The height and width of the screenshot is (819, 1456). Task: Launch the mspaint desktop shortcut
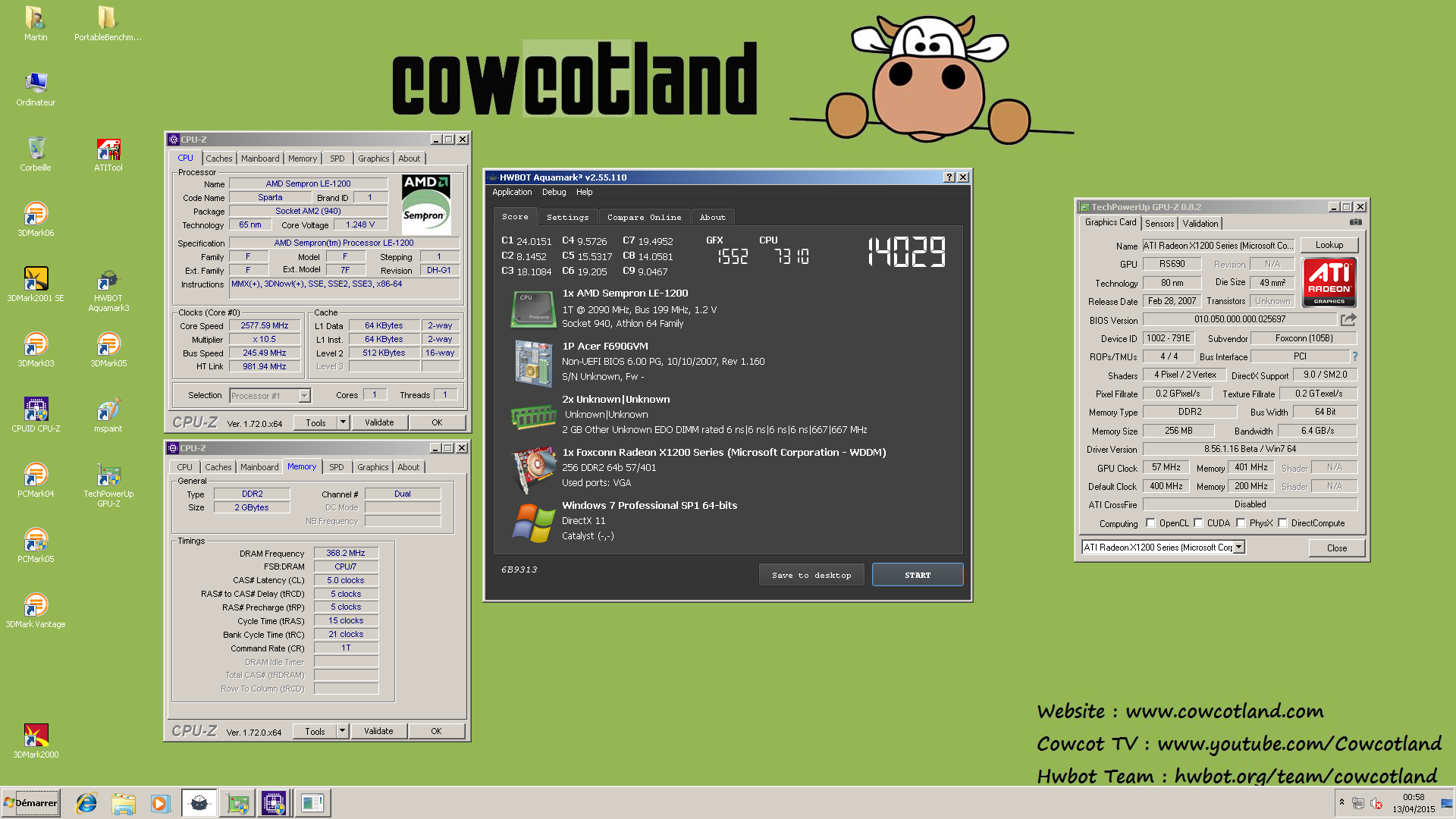coord(108,414)
